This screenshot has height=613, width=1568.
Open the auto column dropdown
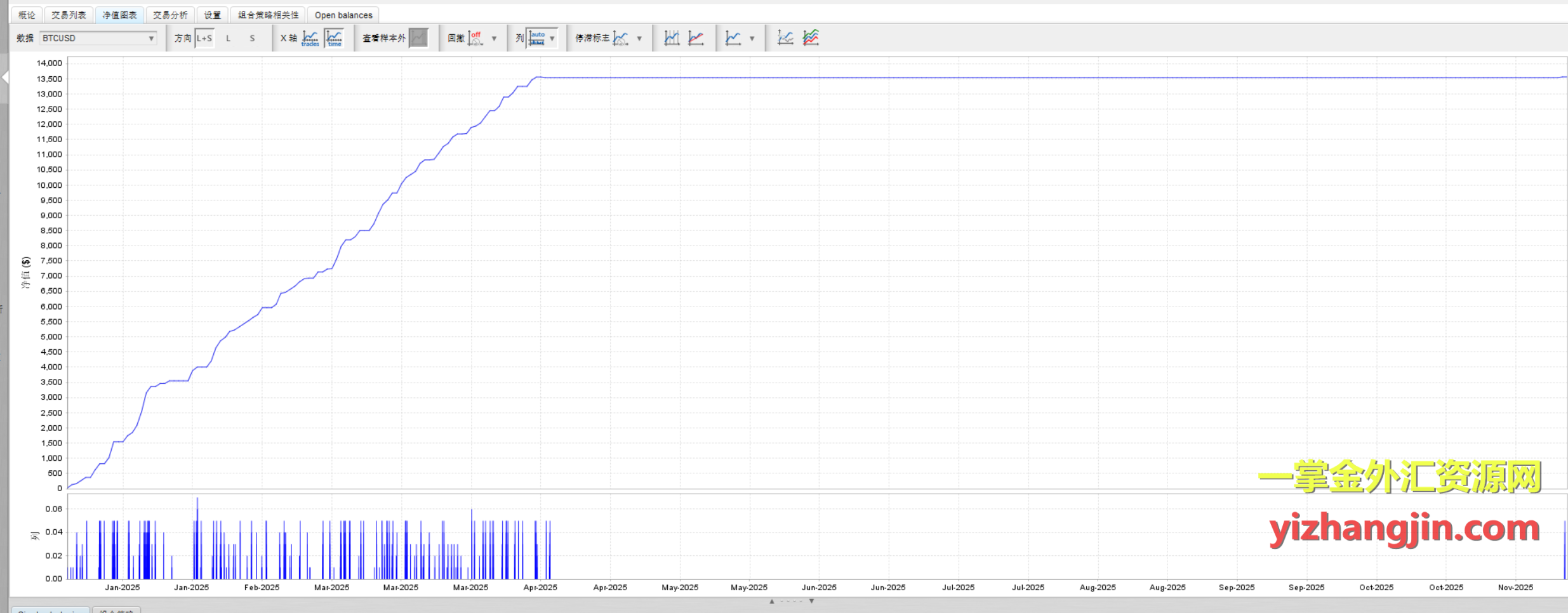(552, 38)
